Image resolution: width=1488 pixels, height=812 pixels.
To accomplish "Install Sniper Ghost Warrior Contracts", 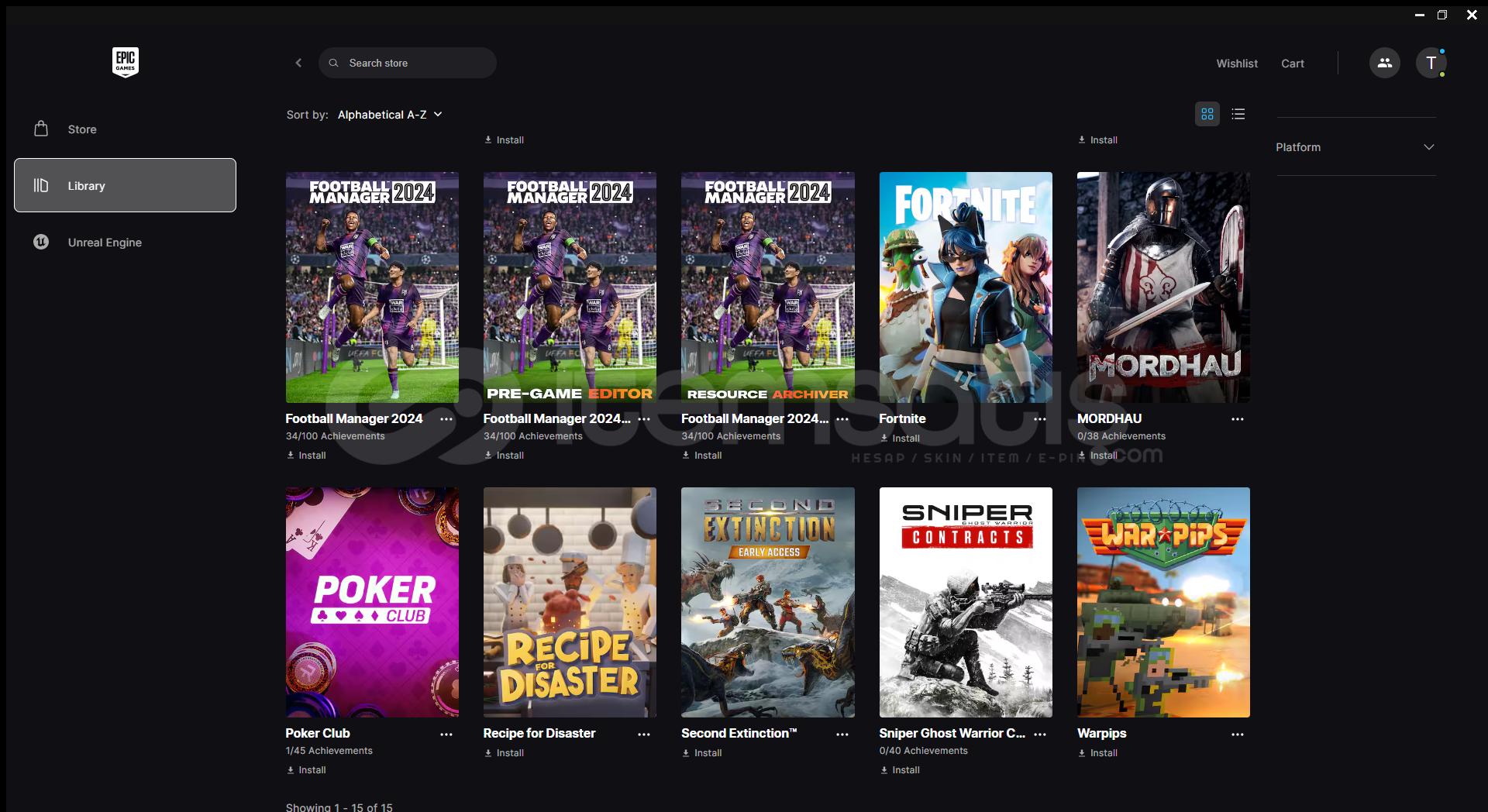I will (x=900, y=770).
